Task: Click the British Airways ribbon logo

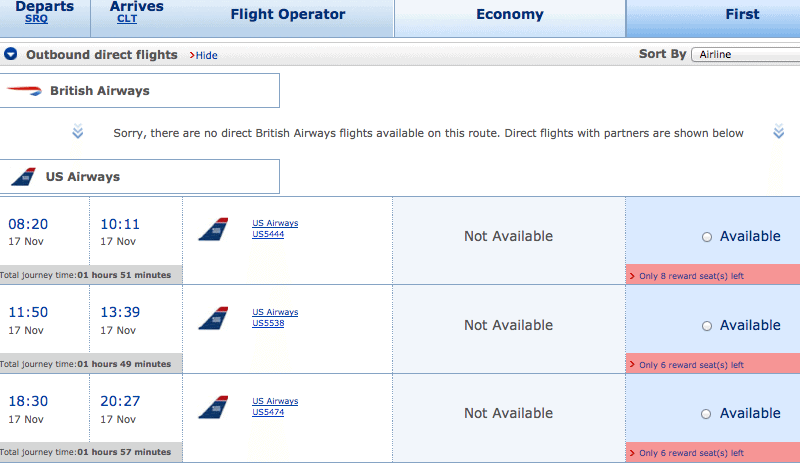Action: [24, 91]
